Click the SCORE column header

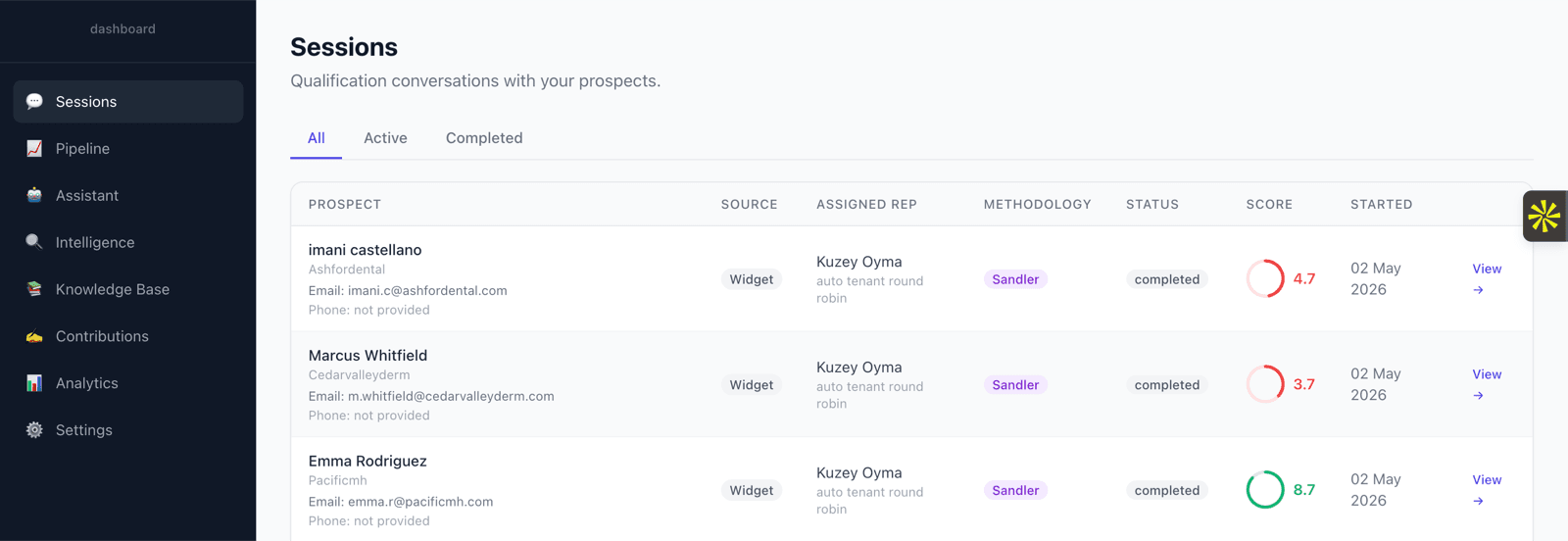(x=1269, y=205)
